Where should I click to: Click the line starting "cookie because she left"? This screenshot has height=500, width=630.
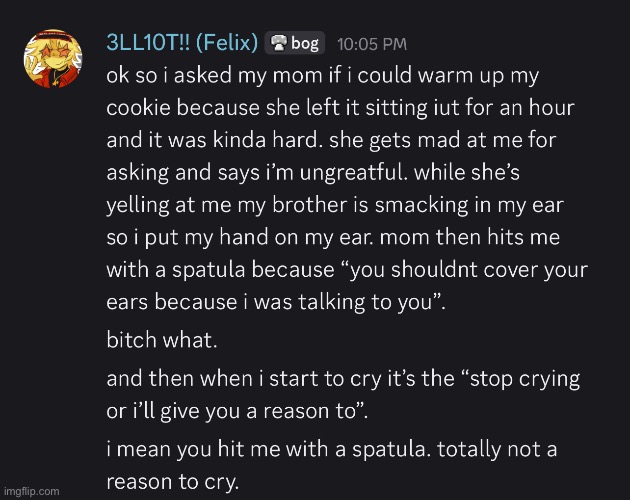coord(341,108)
